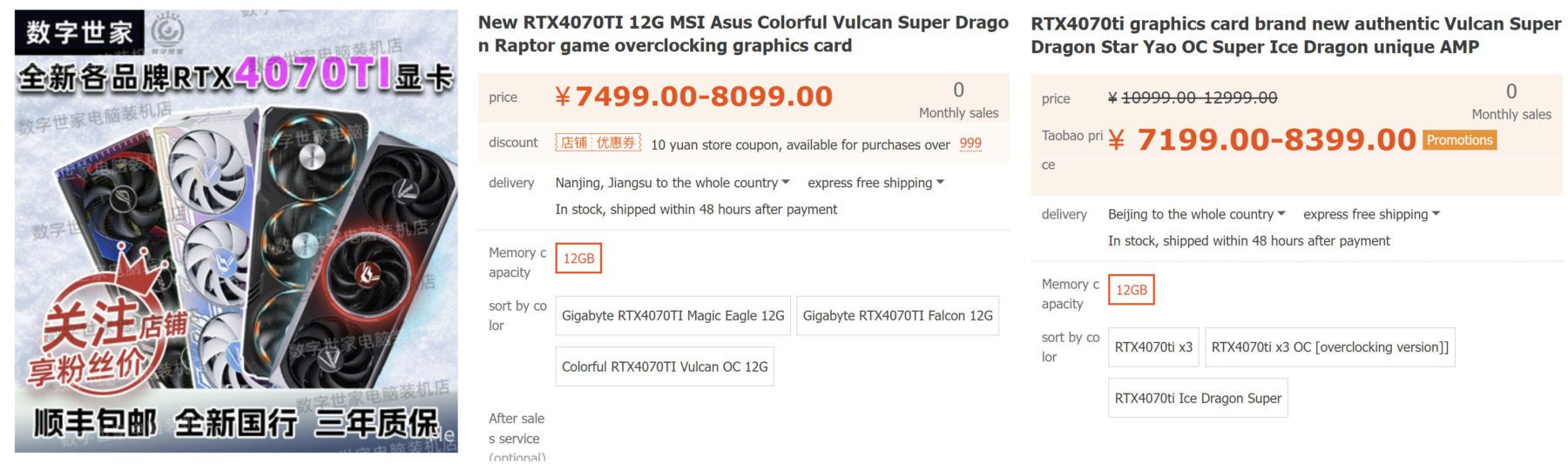Choose Gigabyte RTX4070TI Falcon 12G option
The image size is (1568, 464).
[x=897, y=316]
